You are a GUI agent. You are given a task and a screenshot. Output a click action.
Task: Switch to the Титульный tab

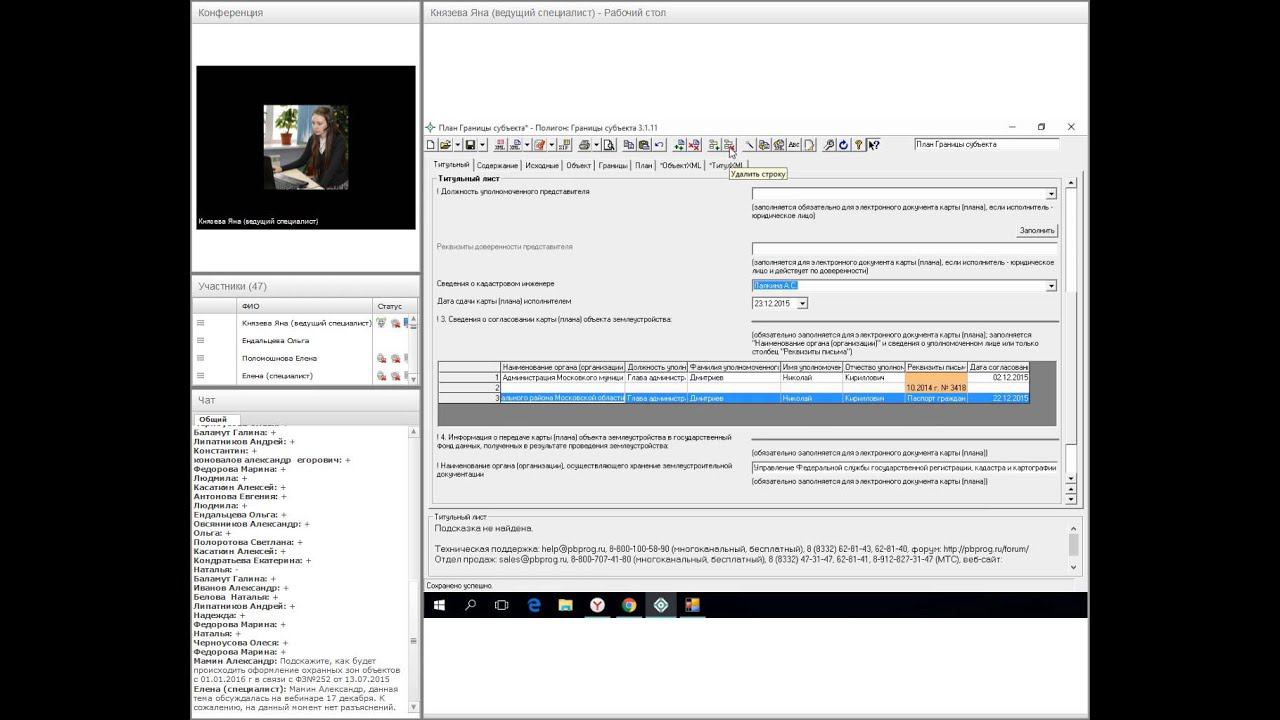(x=451, y=165)
